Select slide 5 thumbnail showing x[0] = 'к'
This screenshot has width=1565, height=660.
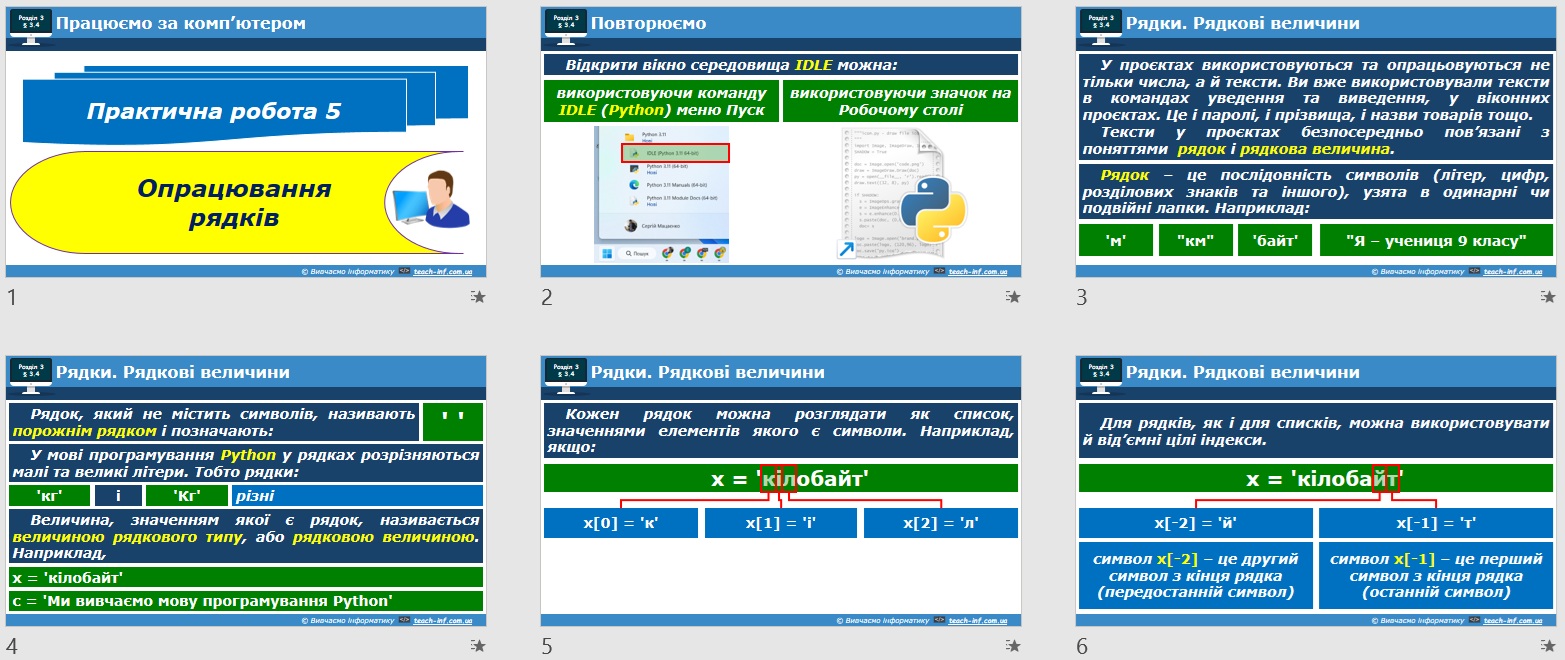click(x=781, y=491)
